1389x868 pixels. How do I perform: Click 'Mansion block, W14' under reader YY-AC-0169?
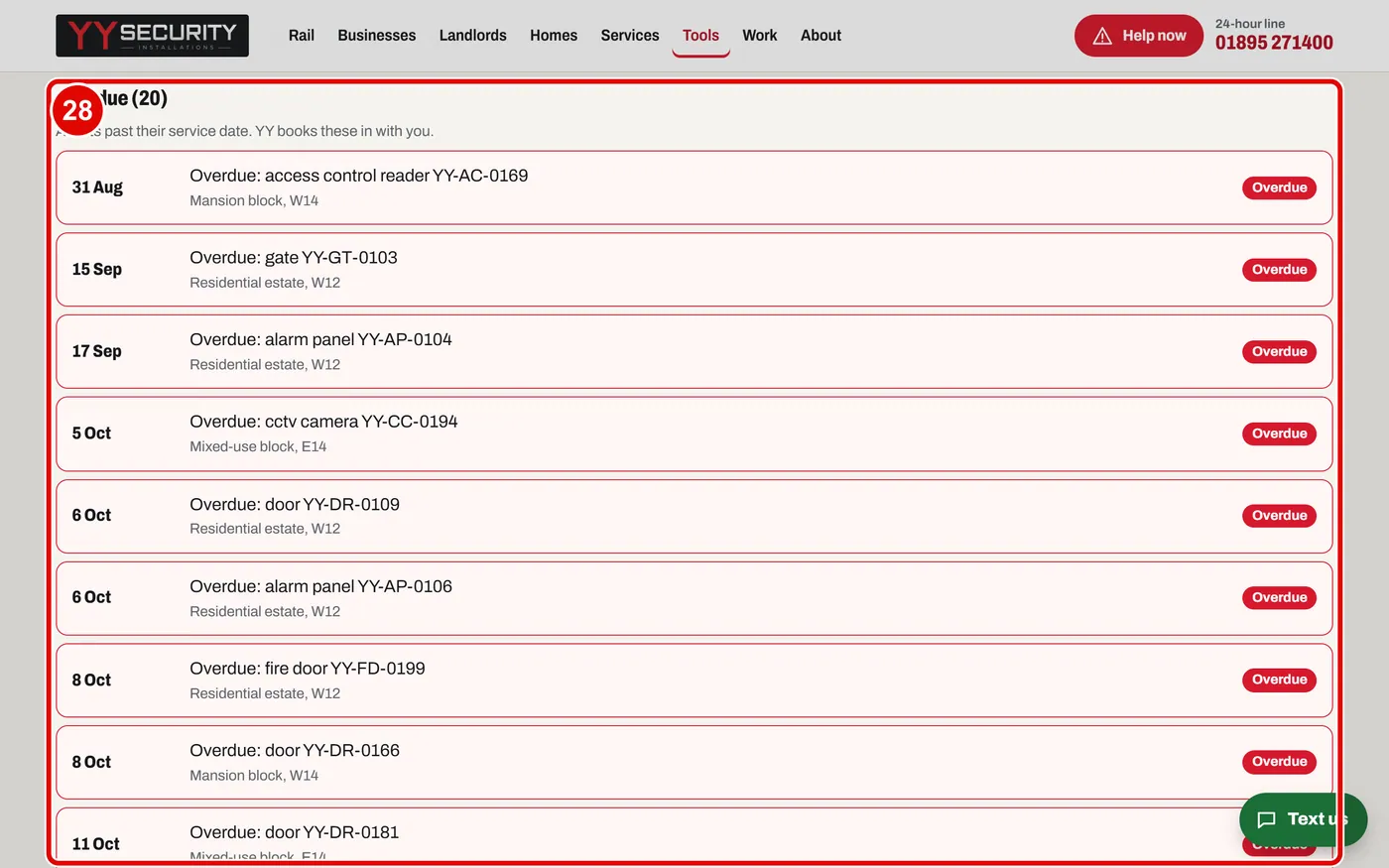click(x=254, y=200)
